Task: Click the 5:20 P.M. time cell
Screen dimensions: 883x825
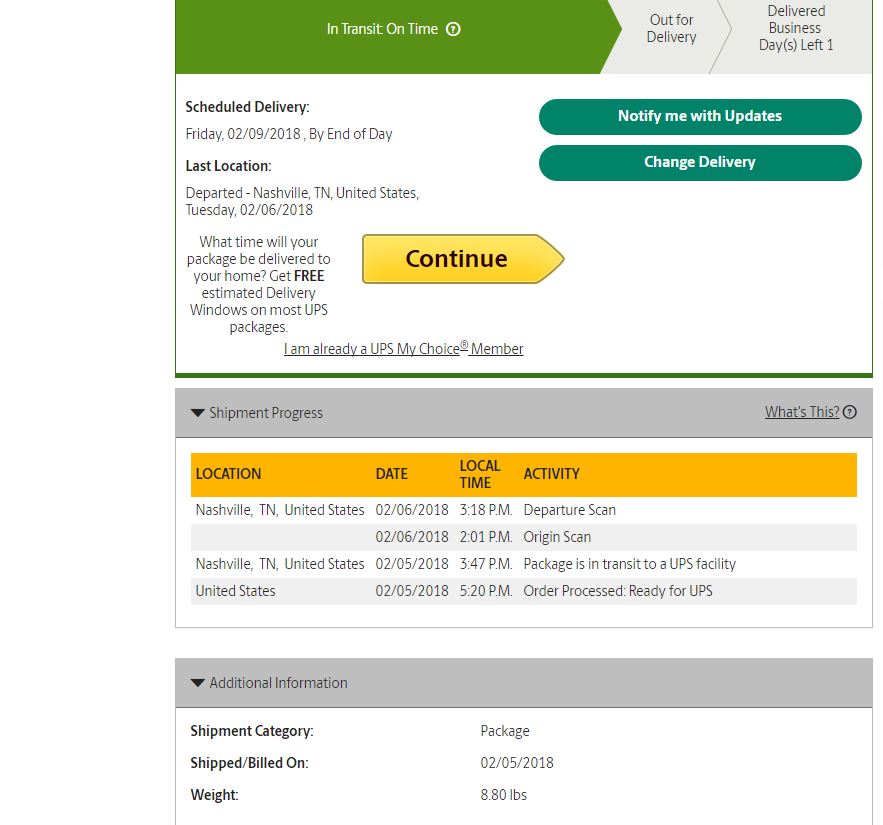Action: 486,591
